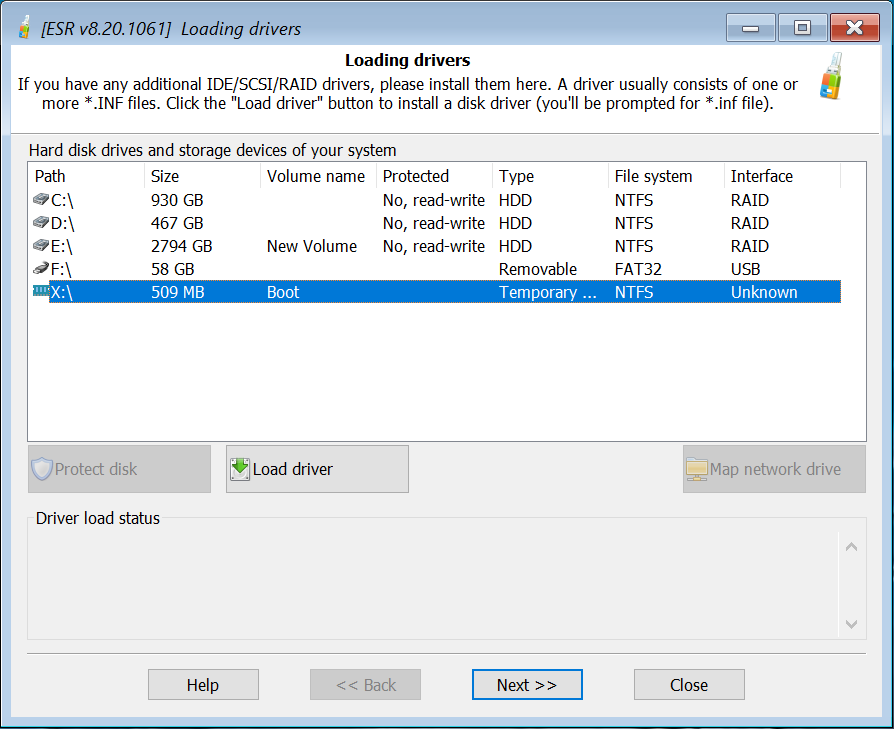Click the C:\ hard drive icon
The height and width of the screenshot is (729, 894).
(x=41, y=200)
